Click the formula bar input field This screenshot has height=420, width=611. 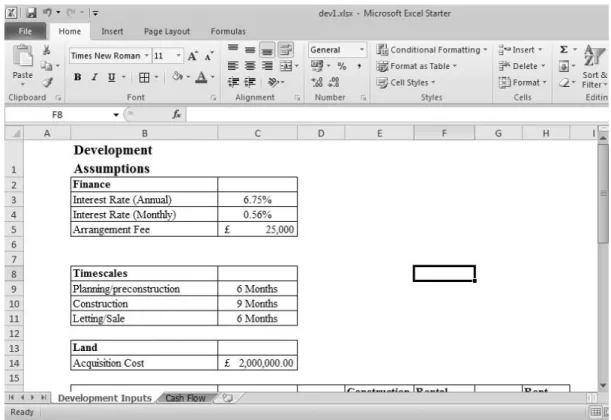(397, 115)
